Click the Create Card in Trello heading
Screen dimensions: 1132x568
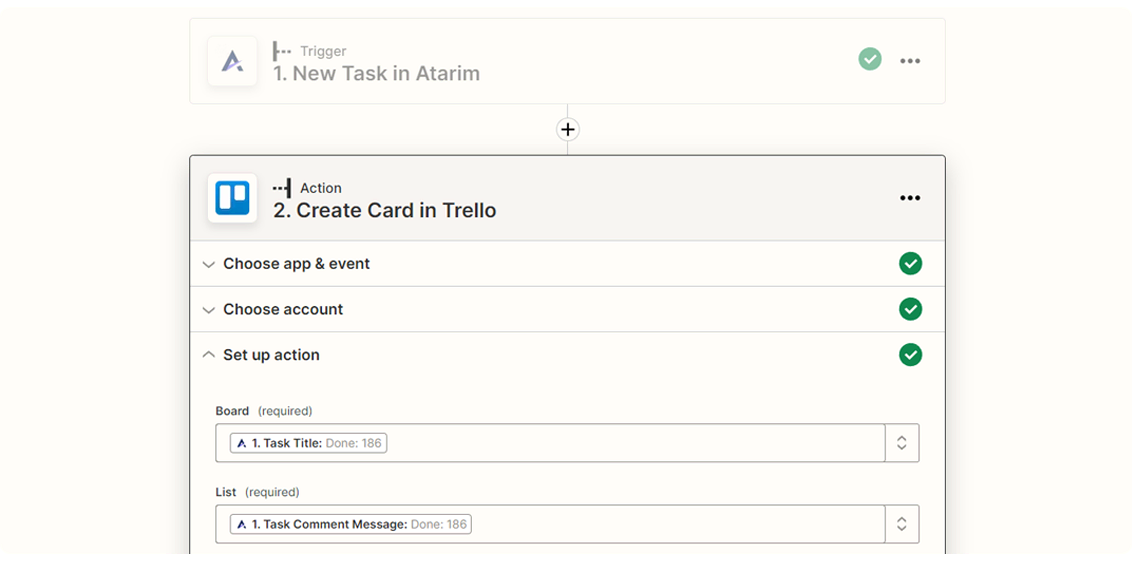(384, 210)
